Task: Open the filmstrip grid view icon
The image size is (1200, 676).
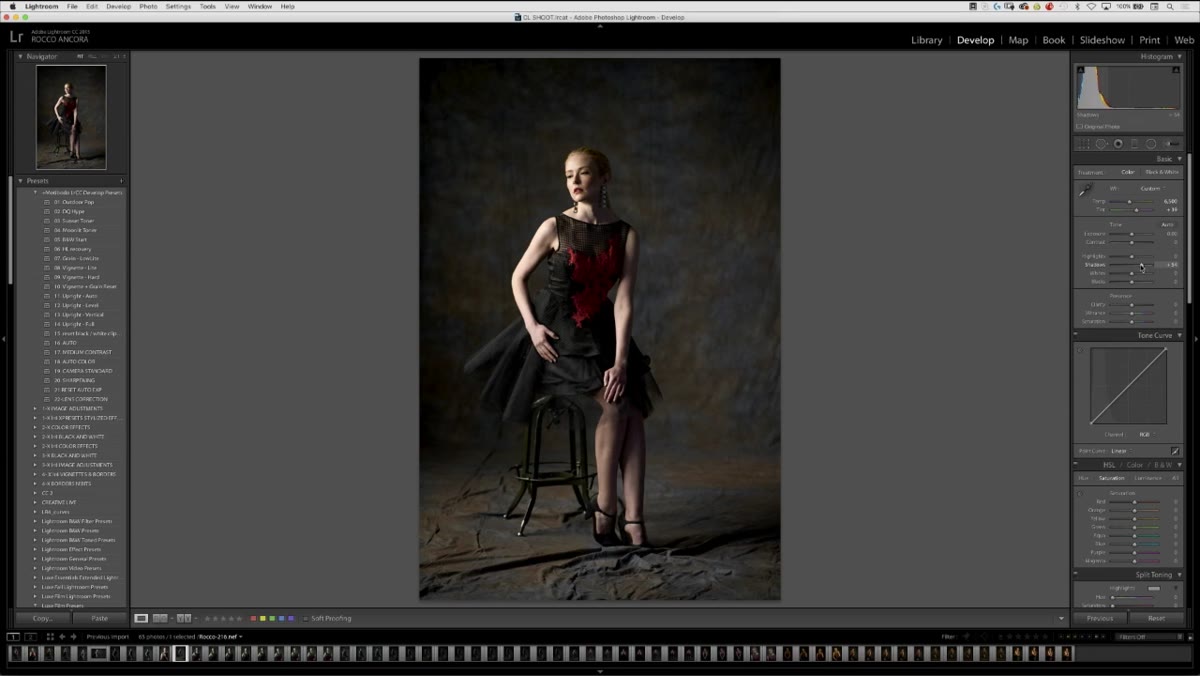Action: click(49, 636)
